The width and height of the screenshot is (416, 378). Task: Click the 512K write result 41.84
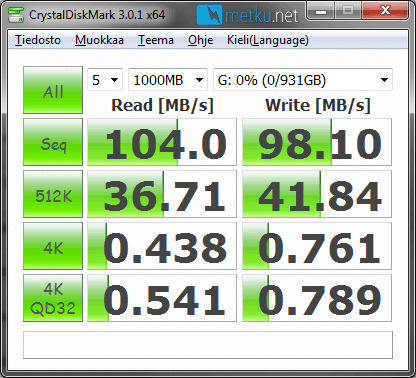(x=317, y=194)
